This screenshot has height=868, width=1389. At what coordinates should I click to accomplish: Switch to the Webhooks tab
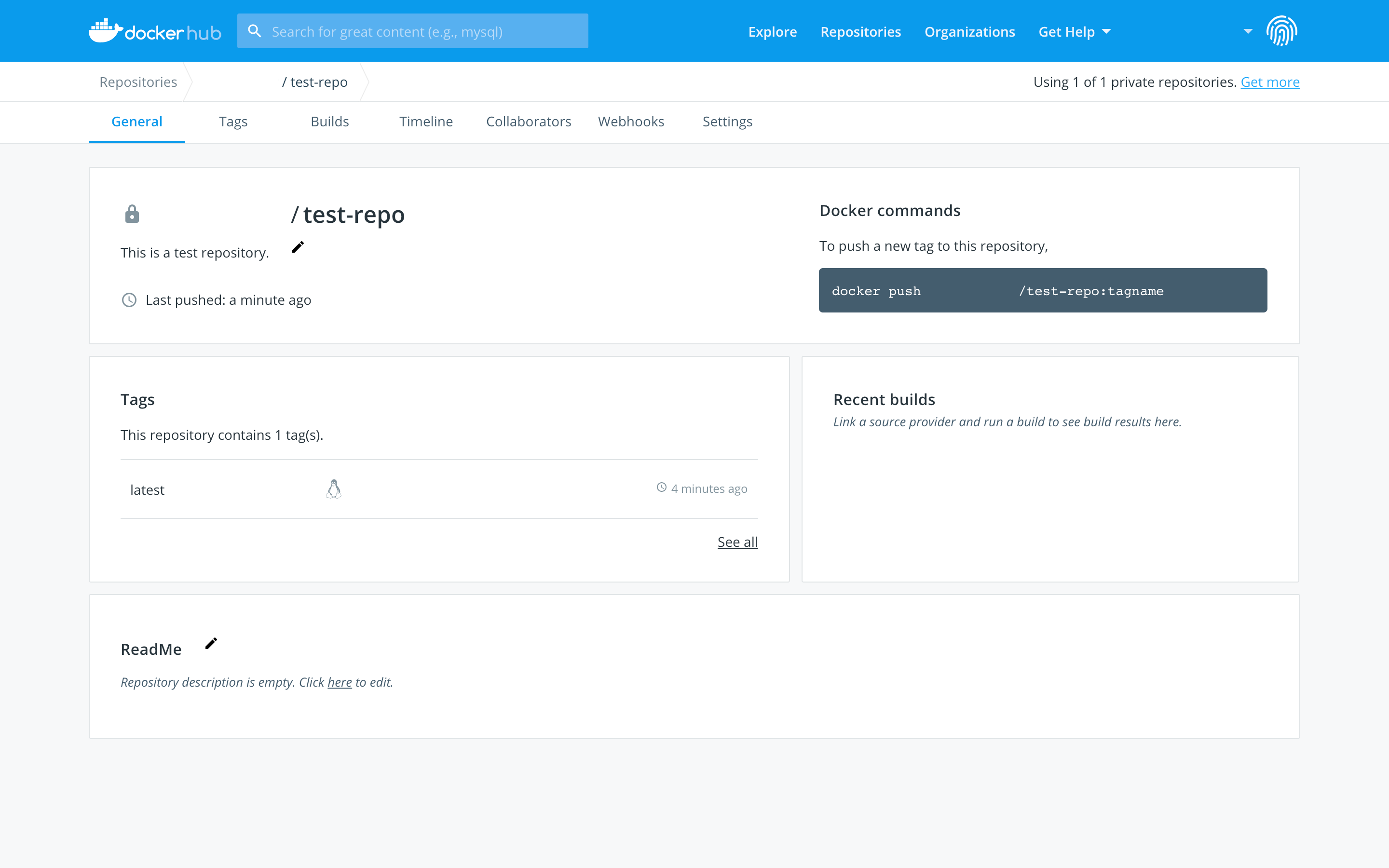click(x=631, y=121)
